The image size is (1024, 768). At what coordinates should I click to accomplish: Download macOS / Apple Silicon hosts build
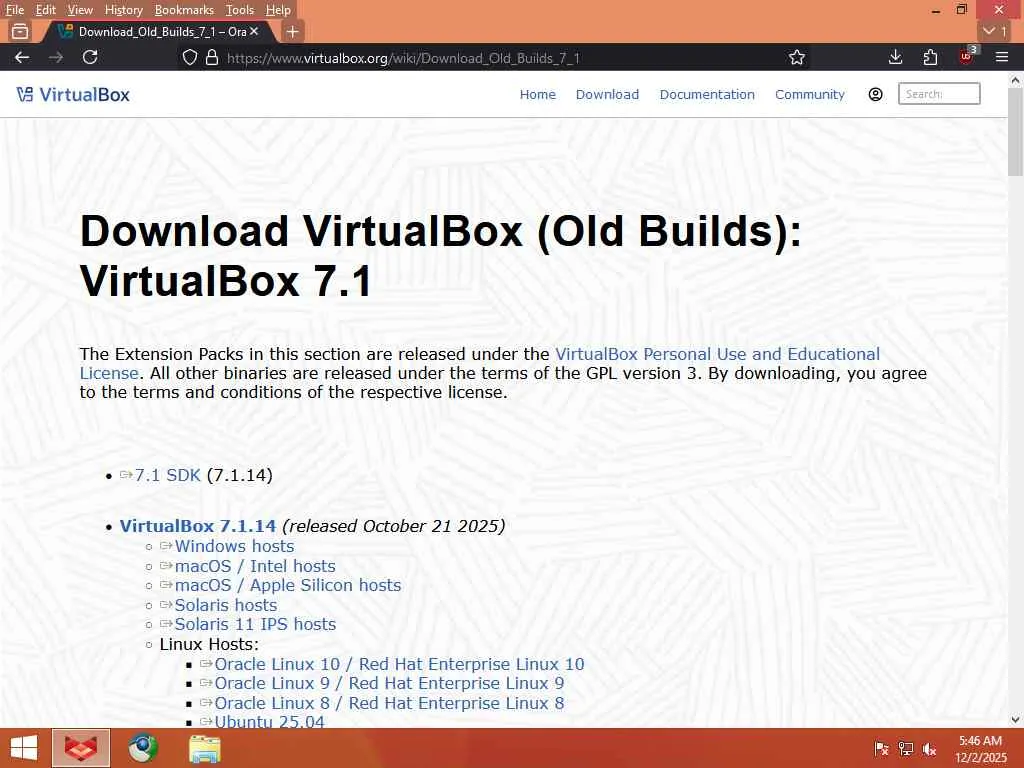point(287,585)
